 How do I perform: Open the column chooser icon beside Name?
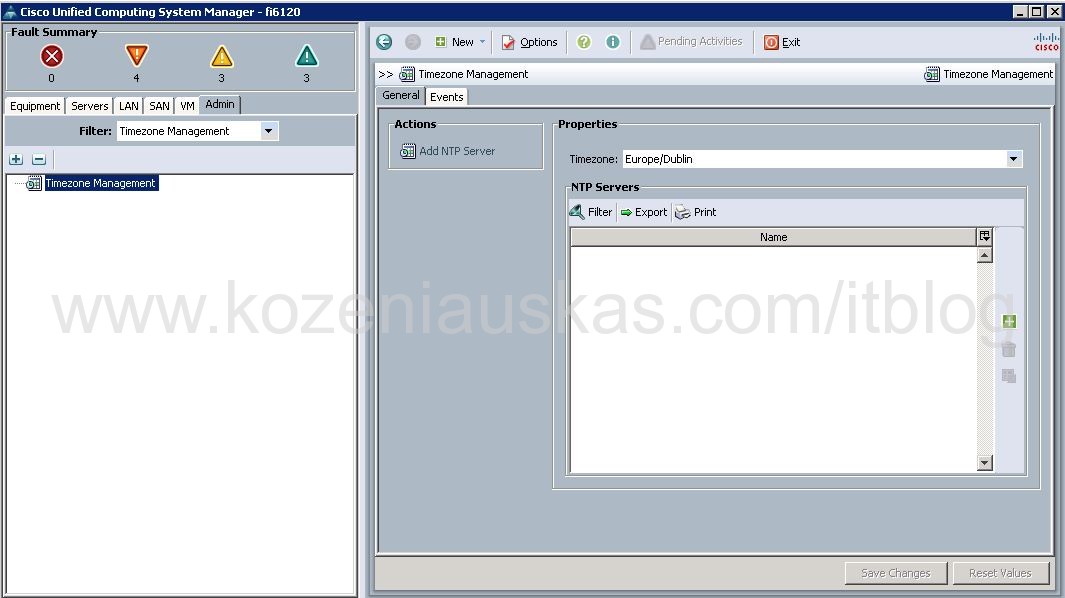pos(985,236)
